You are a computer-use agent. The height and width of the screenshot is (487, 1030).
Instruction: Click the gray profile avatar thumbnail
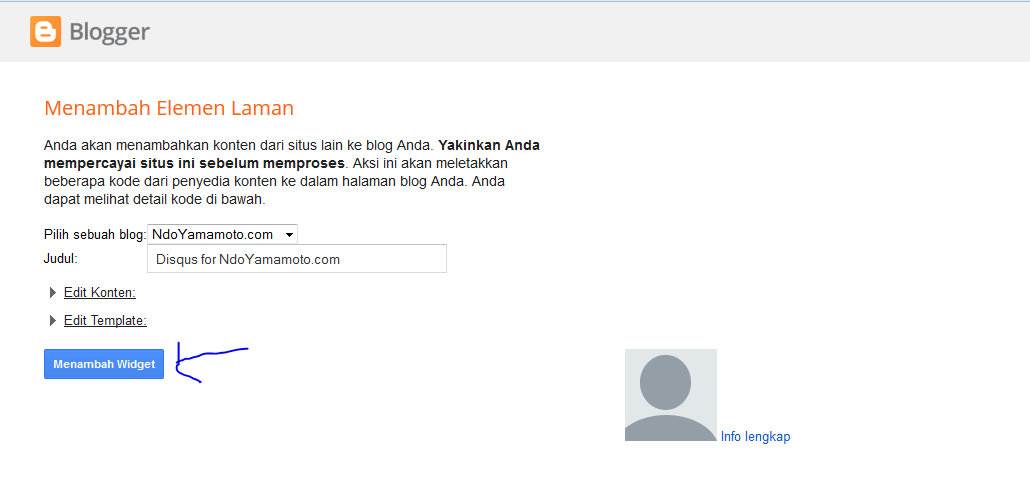click(671, 395)
